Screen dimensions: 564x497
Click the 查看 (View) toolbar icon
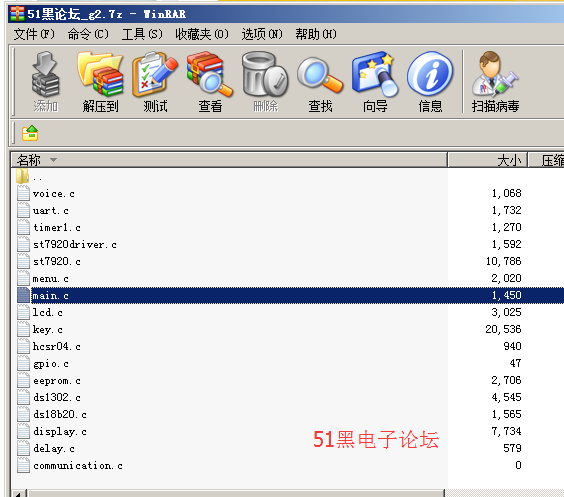pyautogui.click(x=210, y=82)
